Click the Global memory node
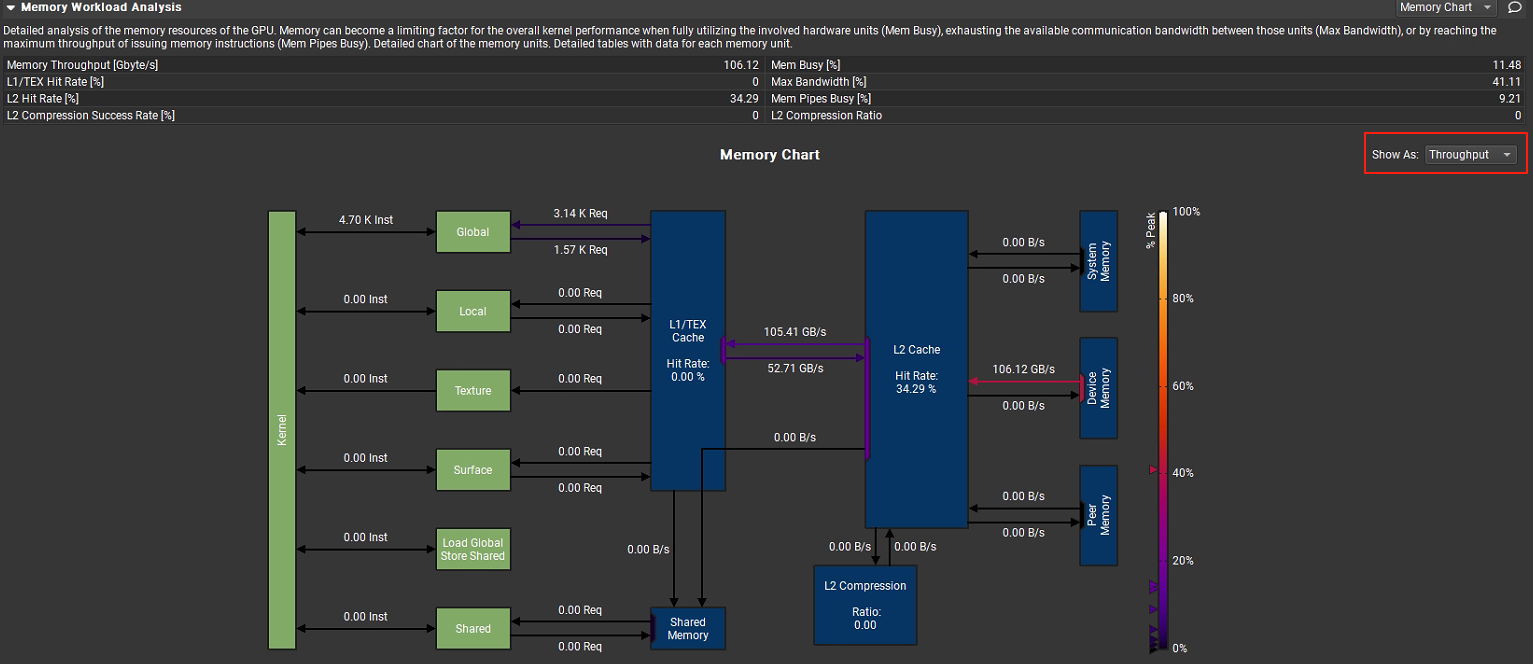 pos(473,232)
